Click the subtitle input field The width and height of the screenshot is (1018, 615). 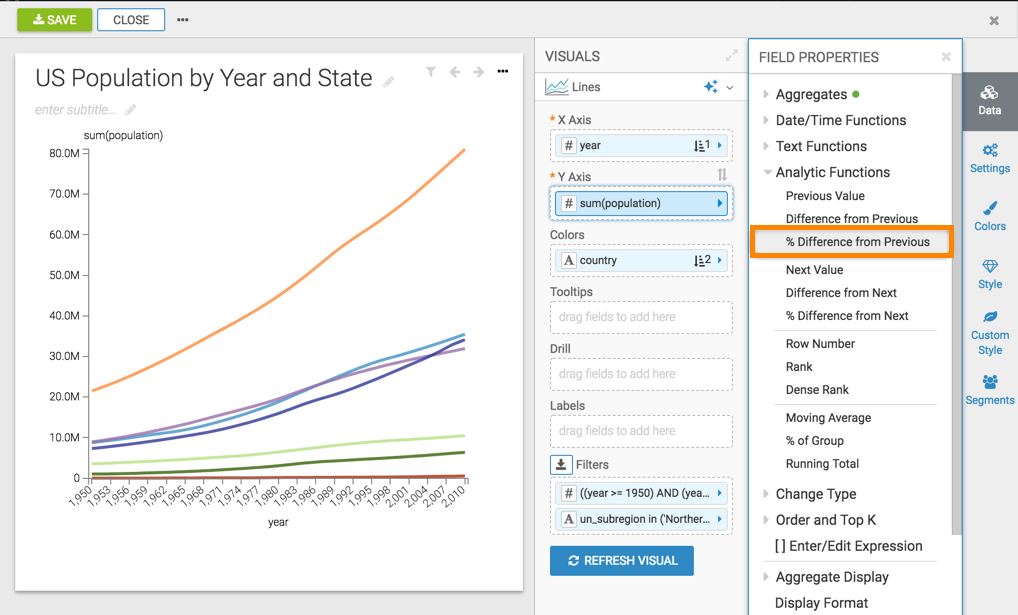76,110
